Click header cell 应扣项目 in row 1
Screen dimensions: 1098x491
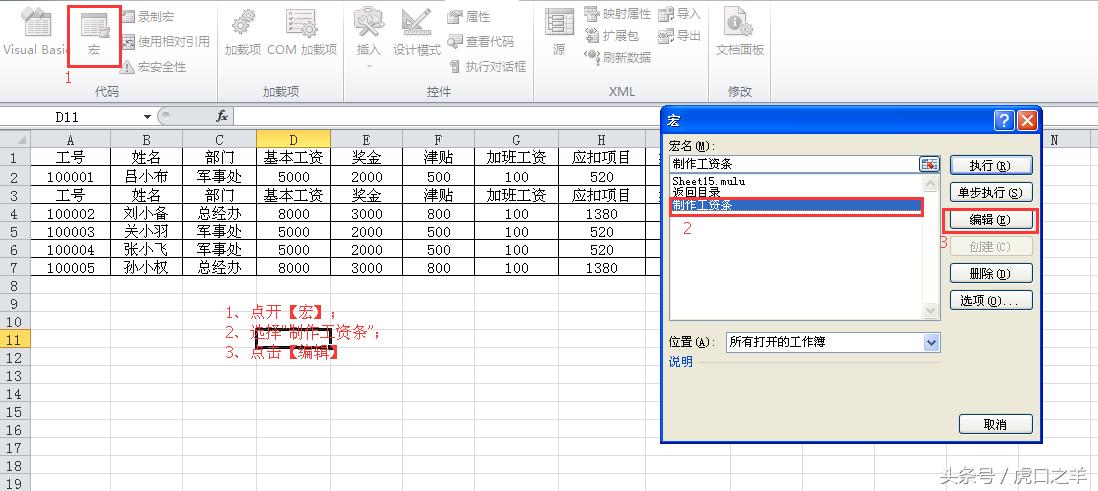click(x=602, y=158)
